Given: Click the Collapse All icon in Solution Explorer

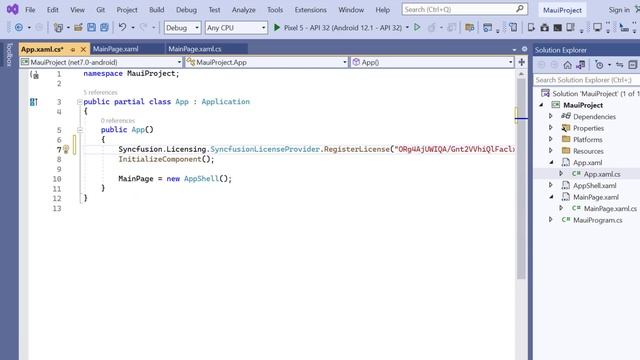Looking at the screenshot, I should coord(633,65).
